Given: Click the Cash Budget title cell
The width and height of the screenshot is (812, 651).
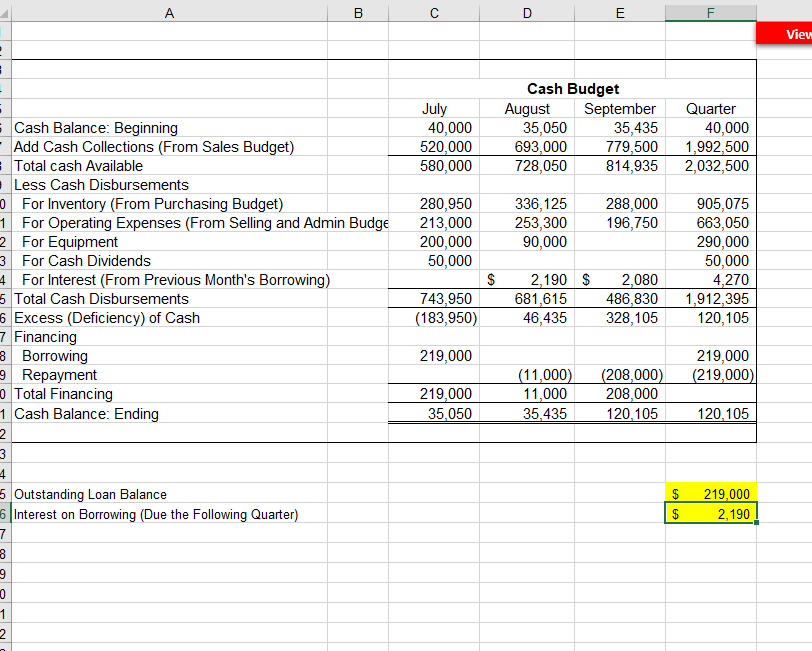Looking at the screenshot, I should pyautogui.click(x=572, y=89).
